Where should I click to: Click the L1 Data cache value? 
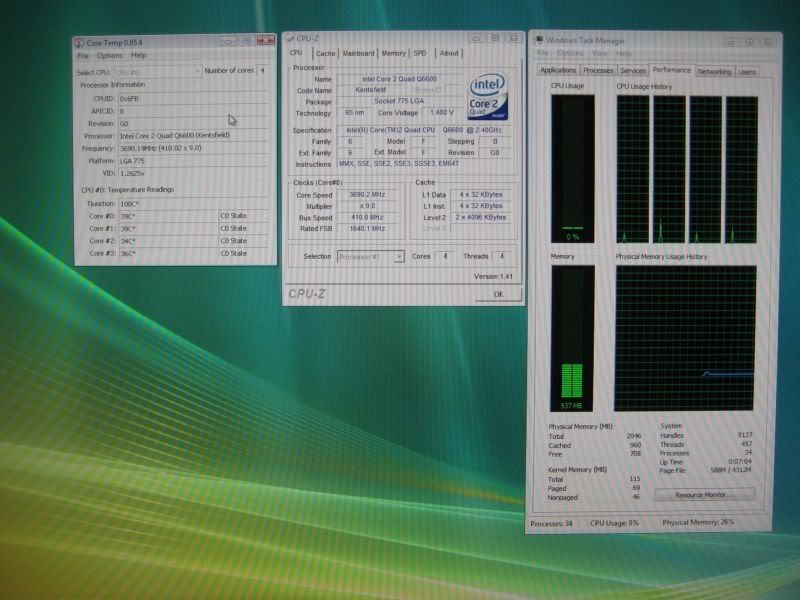[x=481, y=194]
